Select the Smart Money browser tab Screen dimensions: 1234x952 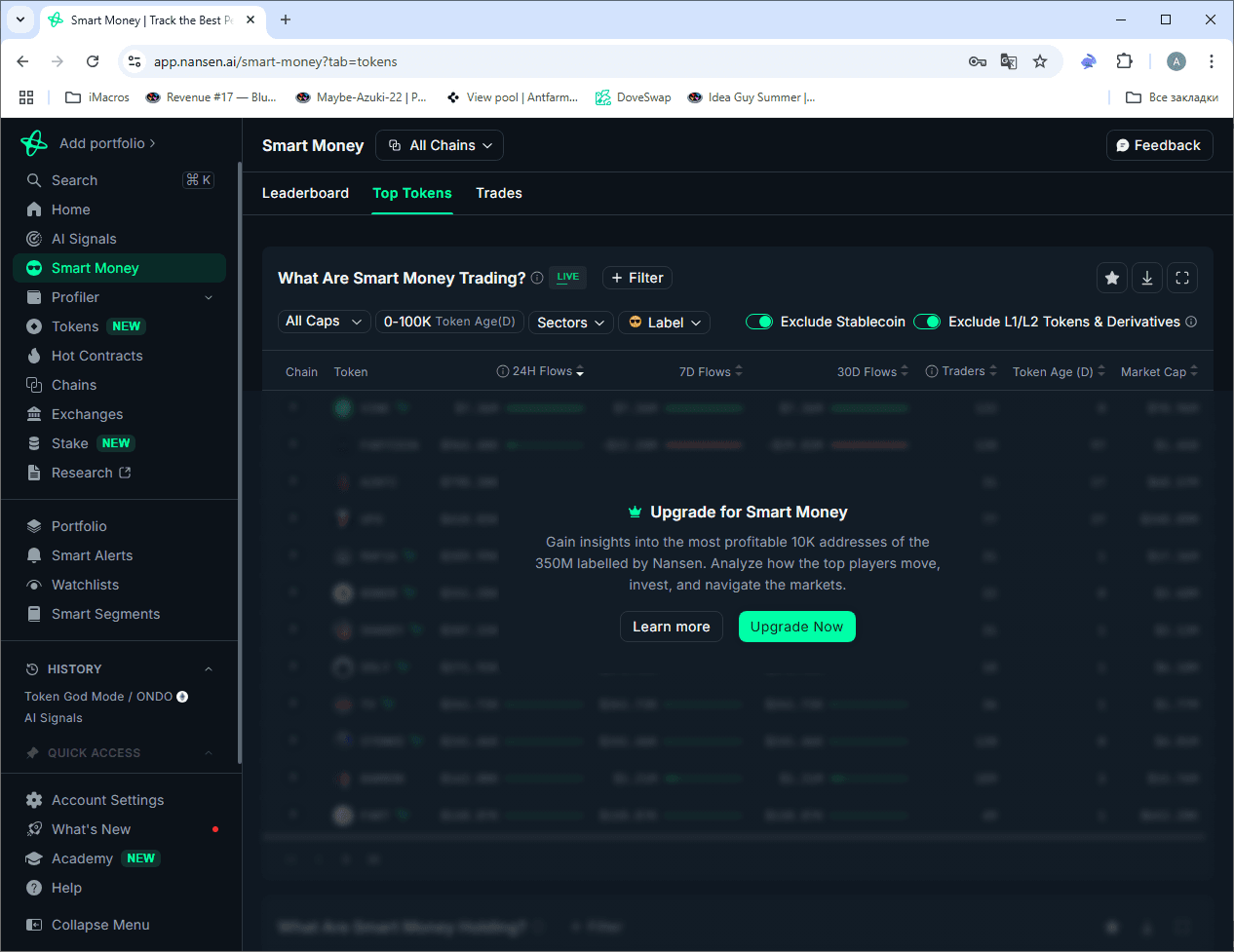point(153,20)
